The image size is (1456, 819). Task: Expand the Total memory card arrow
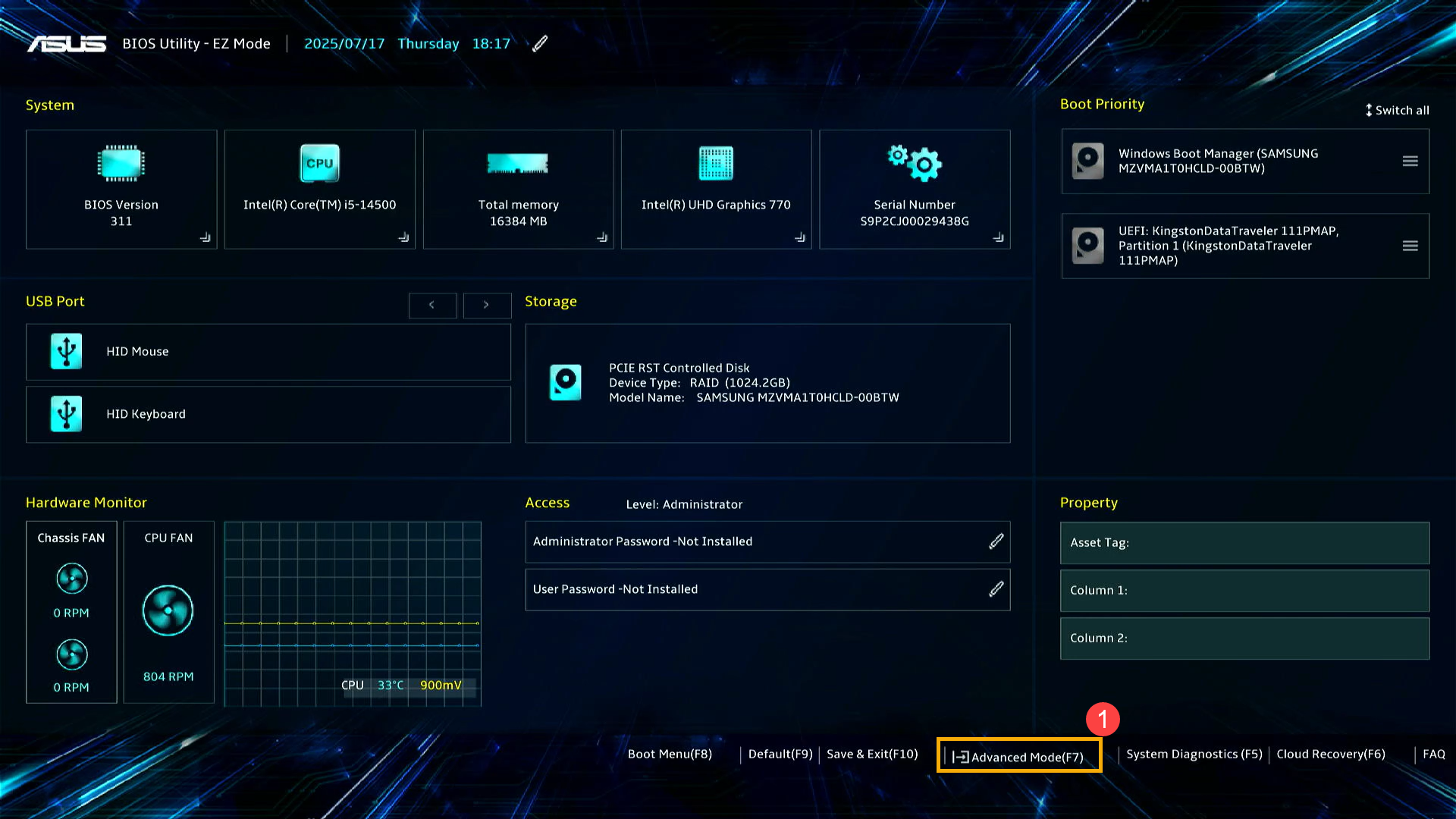tap(602, 237)
